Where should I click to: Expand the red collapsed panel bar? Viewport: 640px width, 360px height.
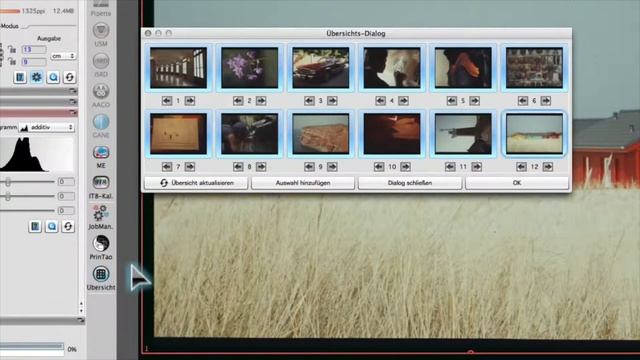point(39,112)
